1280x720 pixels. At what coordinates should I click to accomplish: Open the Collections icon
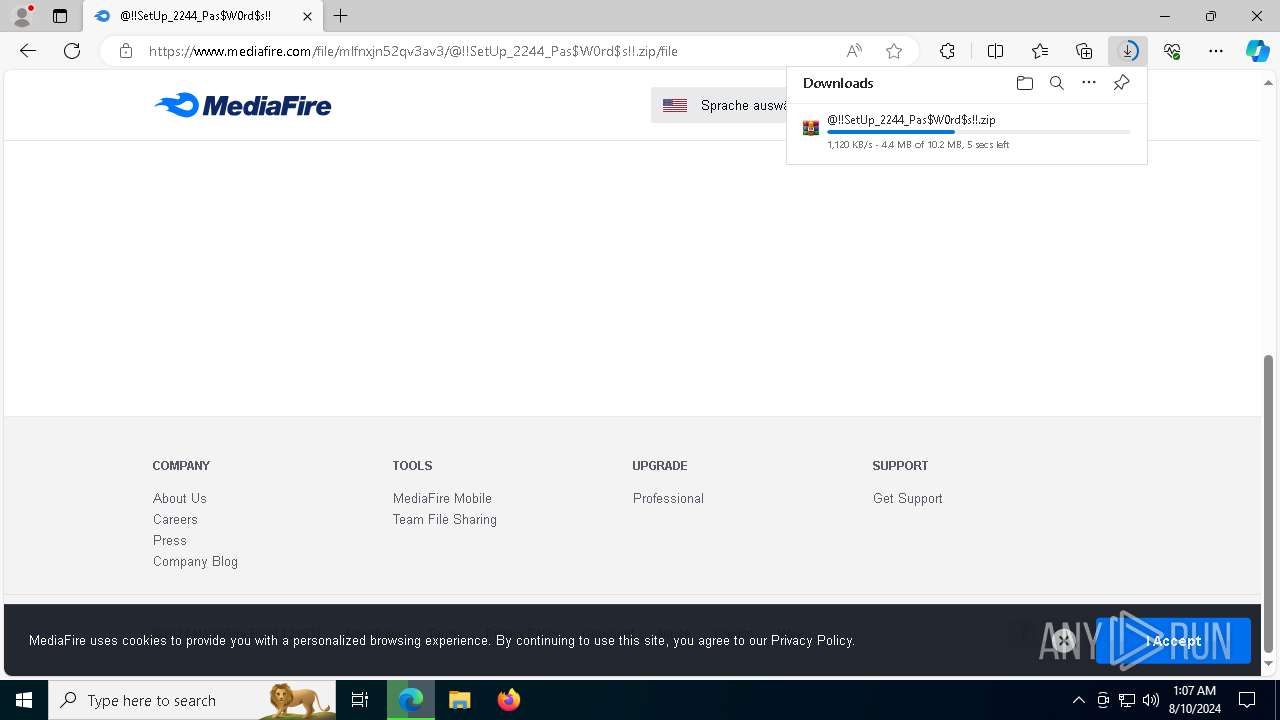1084,51
